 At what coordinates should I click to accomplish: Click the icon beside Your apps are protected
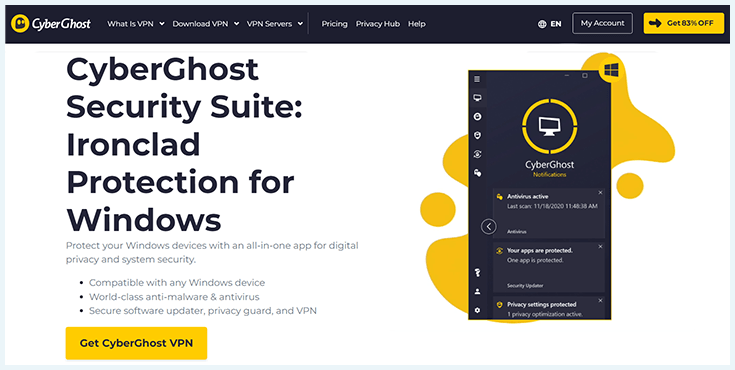click(x=500, y=250)
